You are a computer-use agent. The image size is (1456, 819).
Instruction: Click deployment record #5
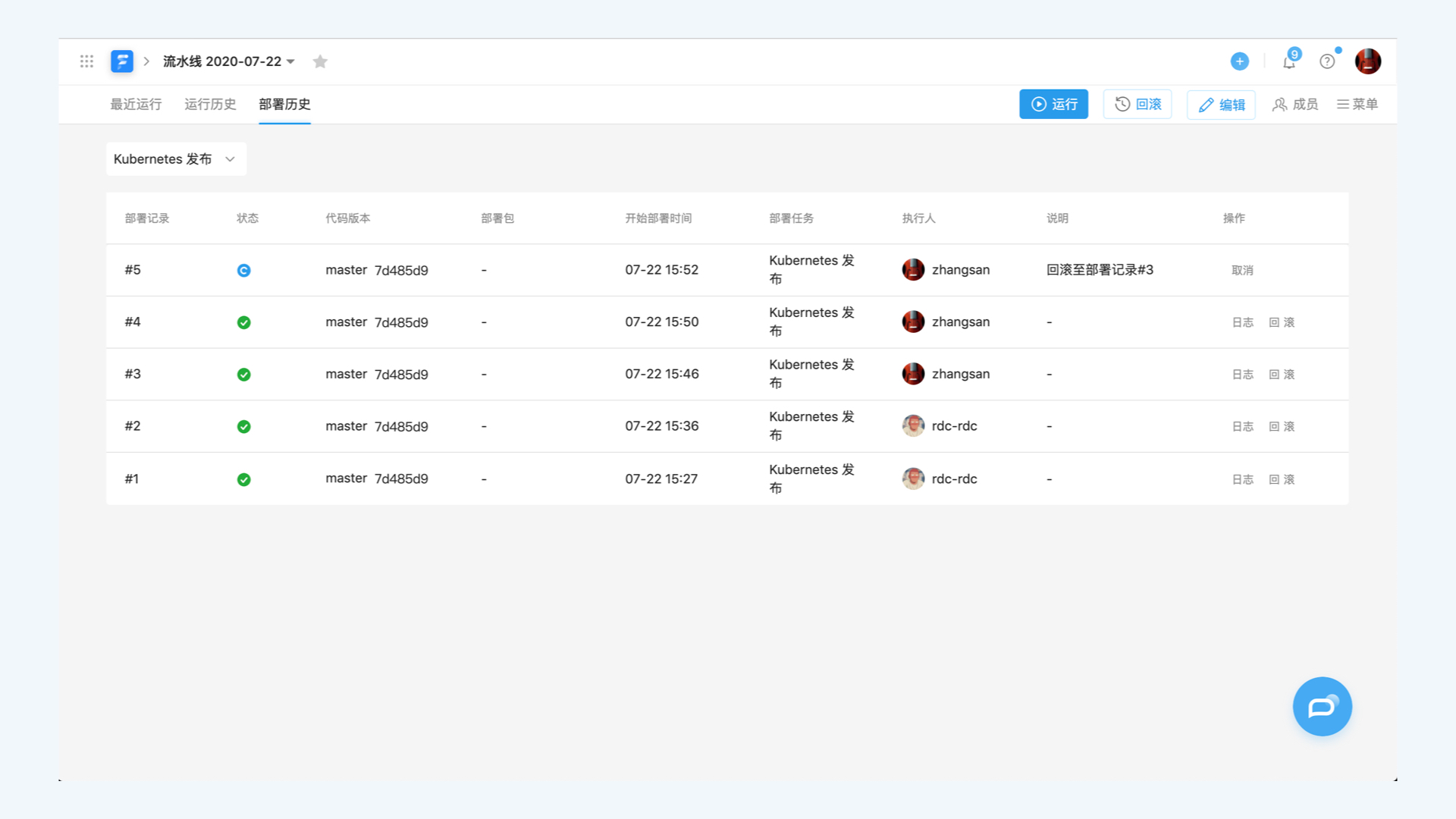point(133,270)
